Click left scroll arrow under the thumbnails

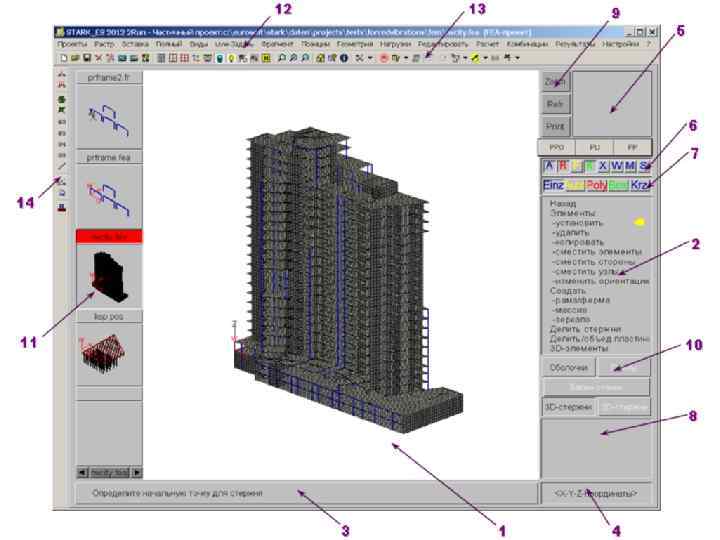(x=82, y=472)
